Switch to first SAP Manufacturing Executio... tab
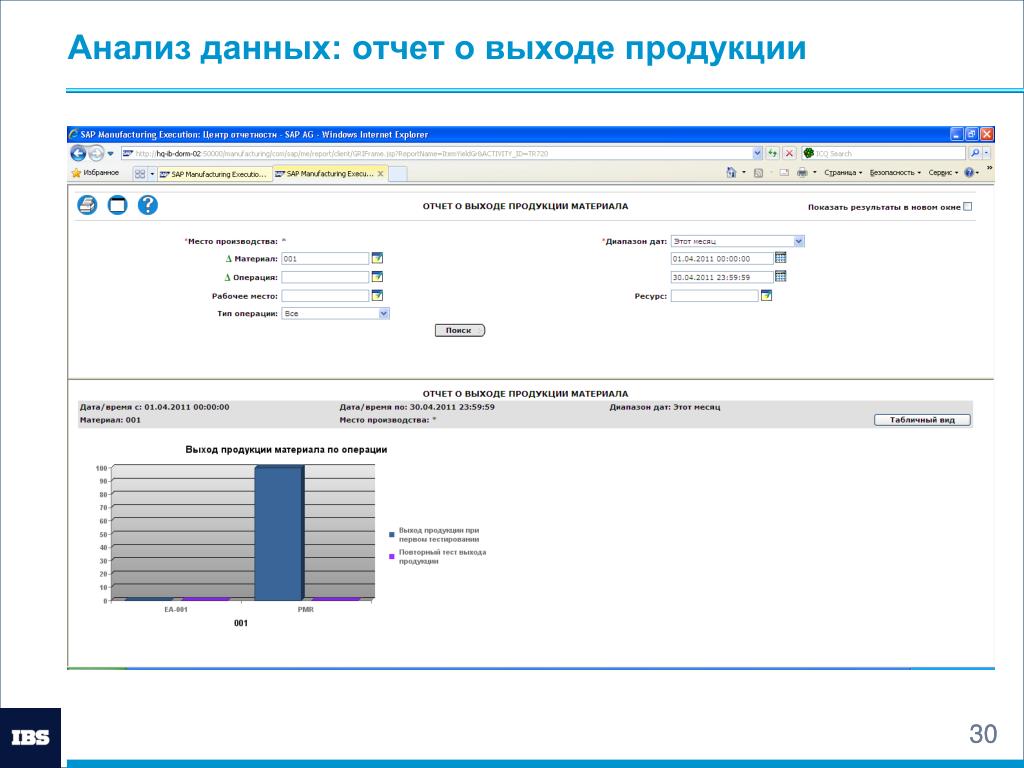The image size is (1024, 768). [x=215, y=174]
